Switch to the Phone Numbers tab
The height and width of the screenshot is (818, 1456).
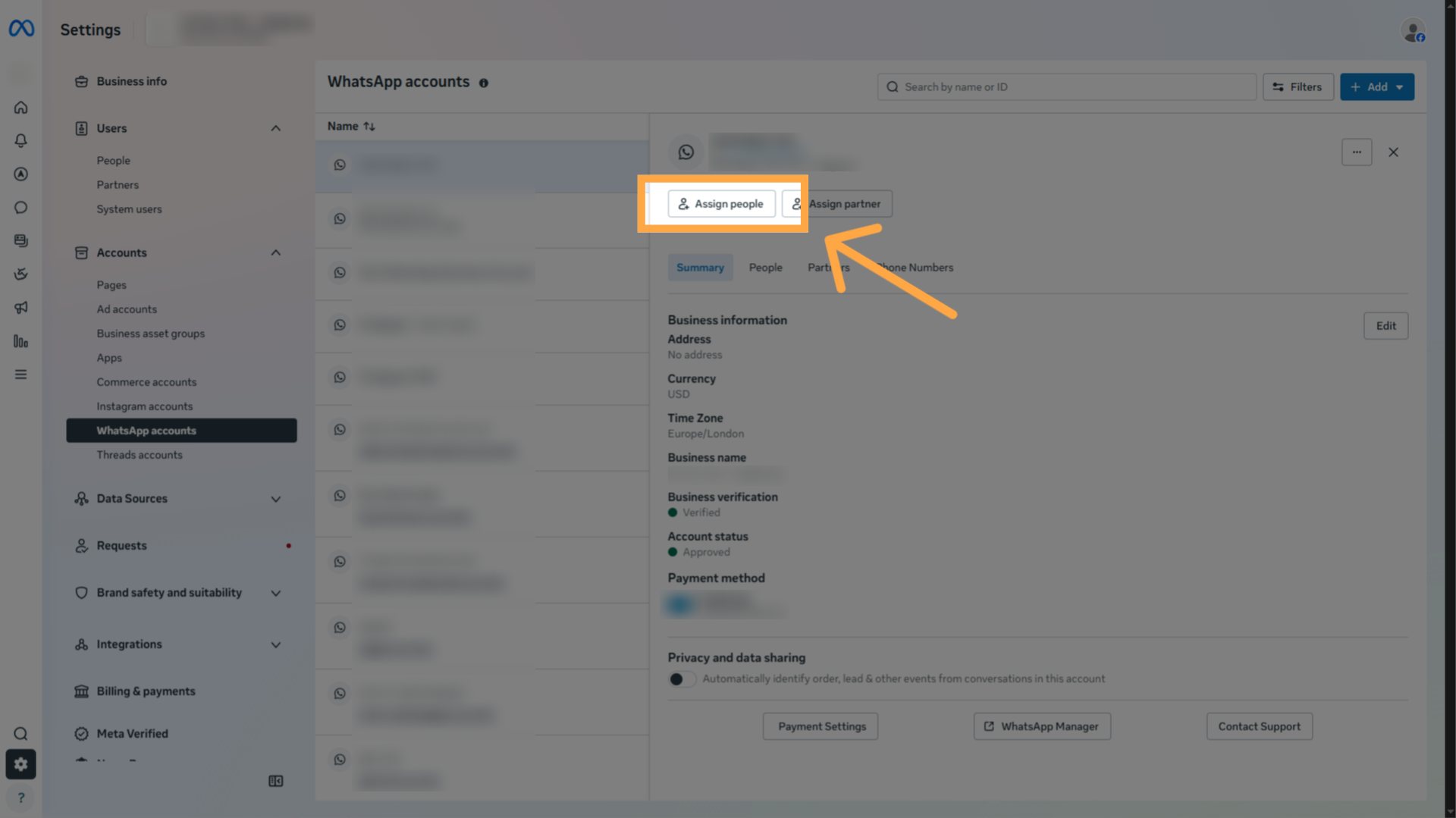click(x=913, y=268)
